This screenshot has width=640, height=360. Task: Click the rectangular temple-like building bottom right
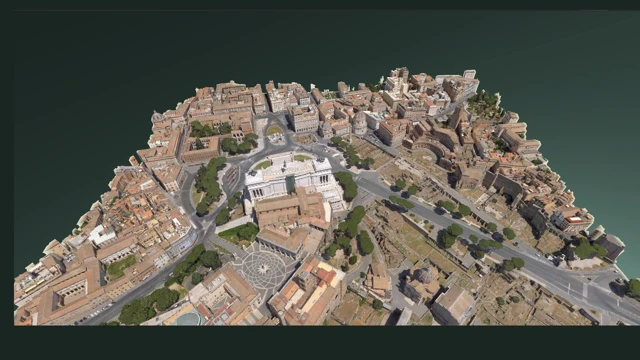[453, 304]
